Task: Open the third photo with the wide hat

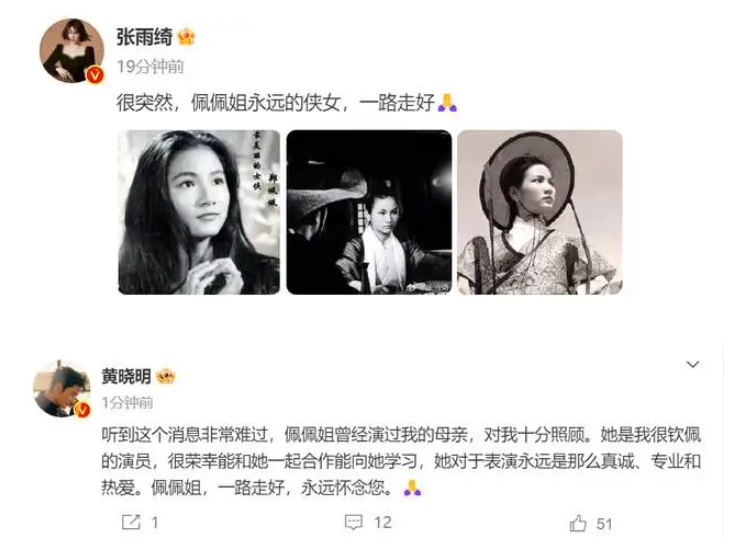Action: pos(540,212)
